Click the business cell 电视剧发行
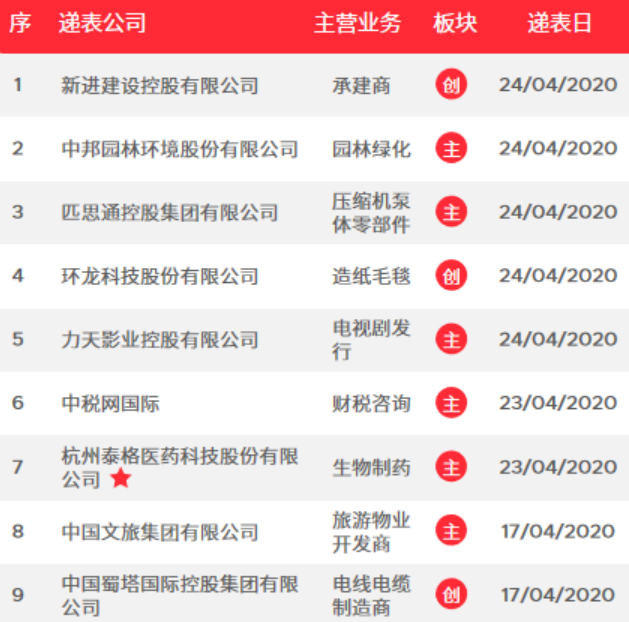The height and width of the screenshot is (622, 629). pos(371,340)
